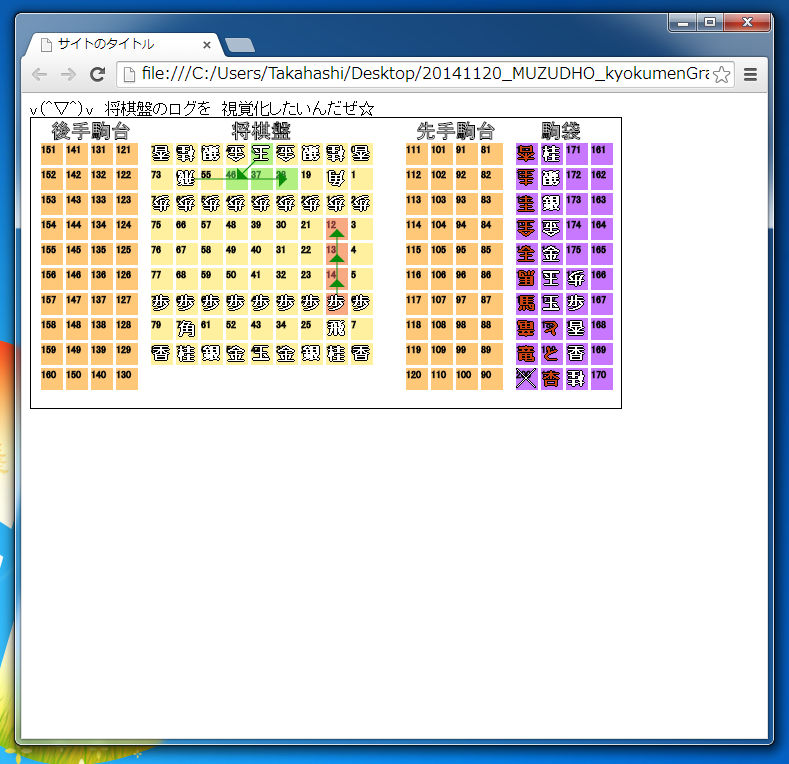Click board square 25
This screenshot has height=764, width=789.
pos(311,329)
